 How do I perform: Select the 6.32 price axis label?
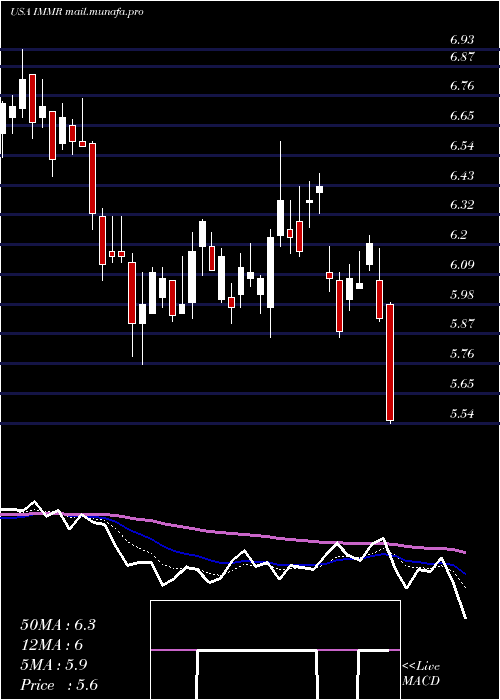[462, 205]
